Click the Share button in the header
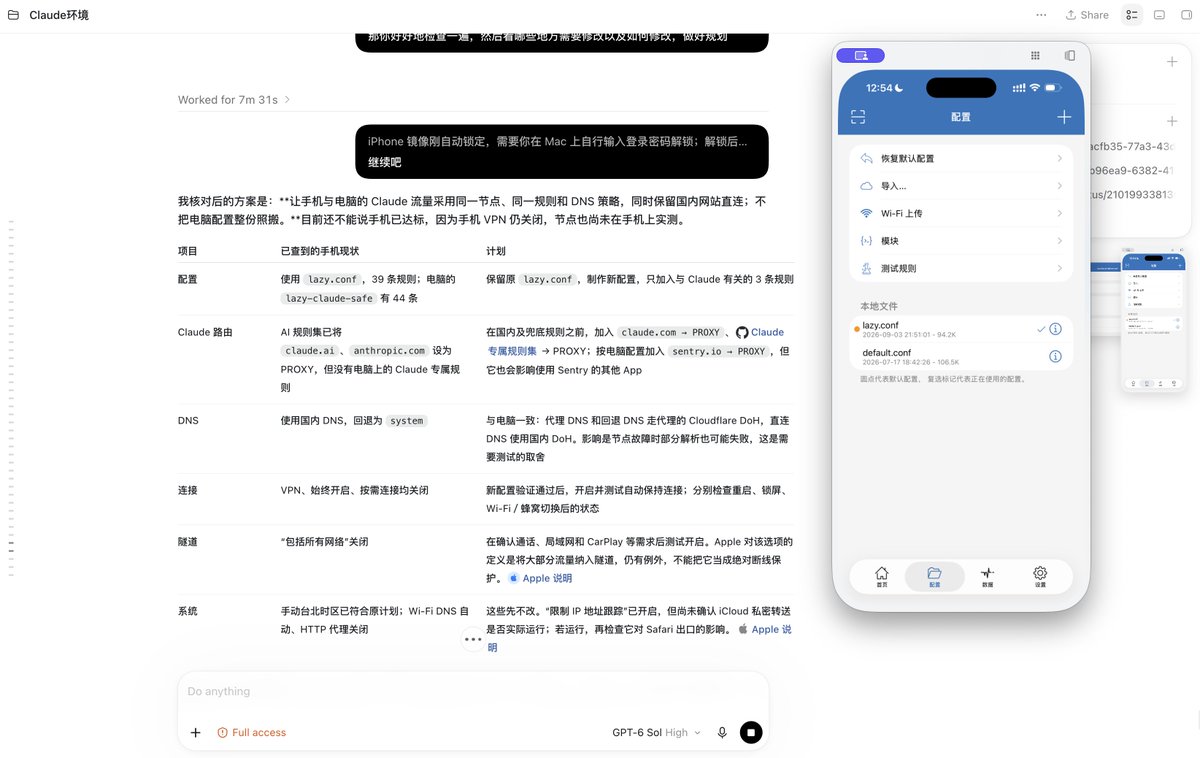The width and height of the screenshot is (1200, 758). point(1087,15)
